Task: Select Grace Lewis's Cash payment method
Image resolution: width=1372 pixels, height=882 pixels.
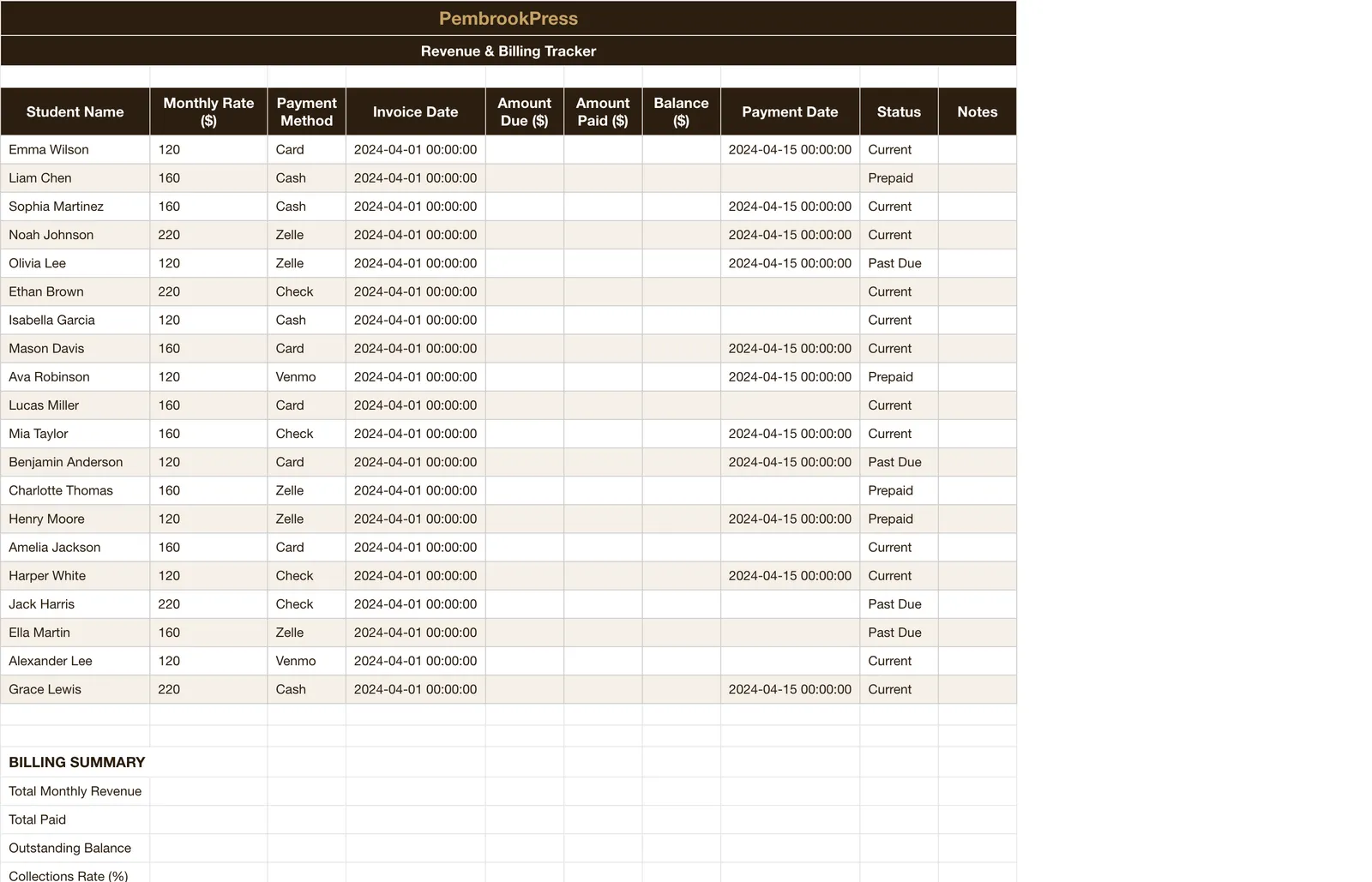Action: click(x=306, y=689)
